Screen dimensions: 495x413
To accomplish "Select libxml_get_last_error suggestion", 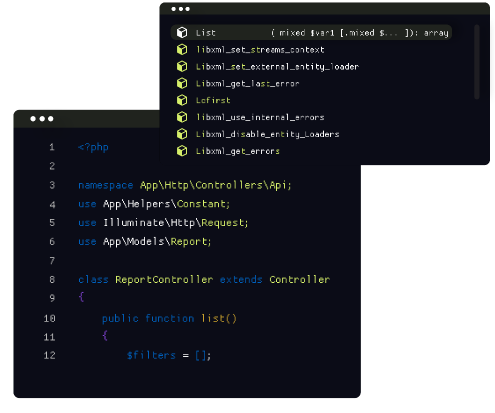I will 247,83.
